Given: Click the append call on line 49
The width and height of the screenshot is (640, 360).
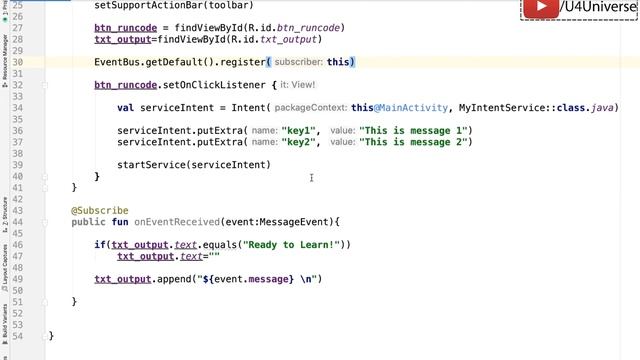Looking at the screenshot, I should [174, 279].
